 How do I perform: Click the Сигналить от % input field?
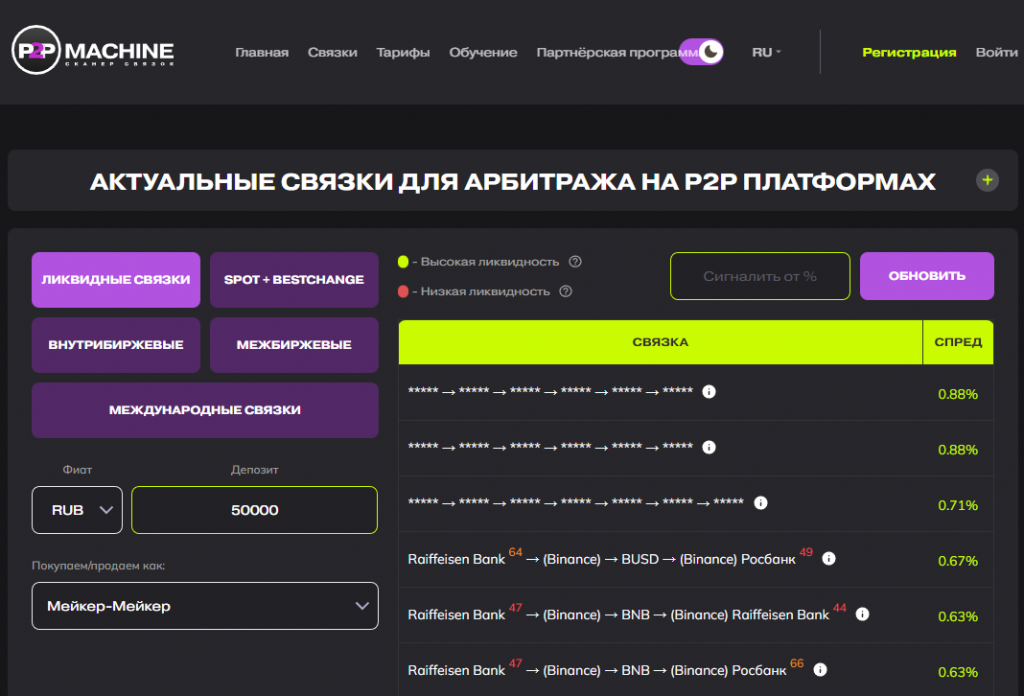tap(760, 276)
